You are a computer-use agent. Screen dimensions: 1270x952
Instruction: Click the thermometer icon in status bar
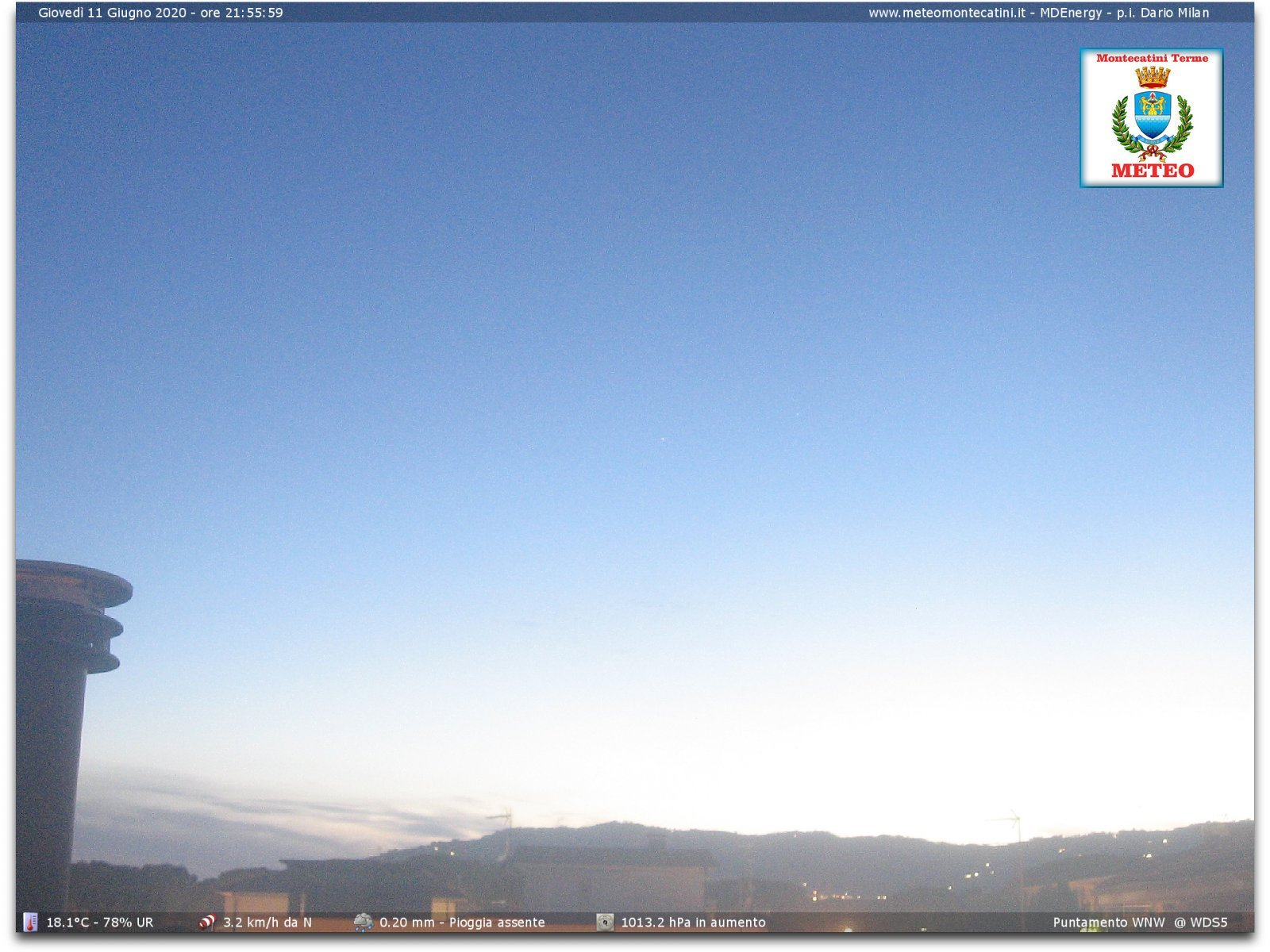30,922
